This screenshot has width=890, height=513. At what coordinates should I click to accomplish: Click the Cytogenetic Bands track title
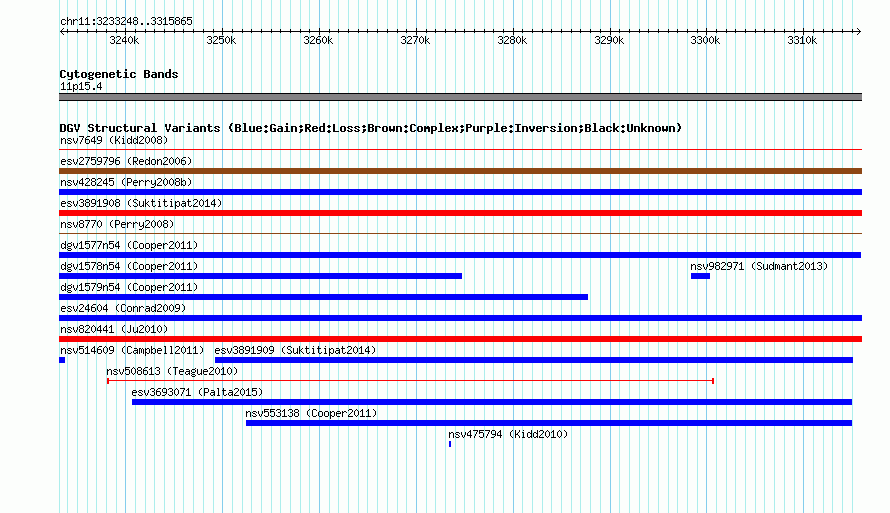[119, 74]
